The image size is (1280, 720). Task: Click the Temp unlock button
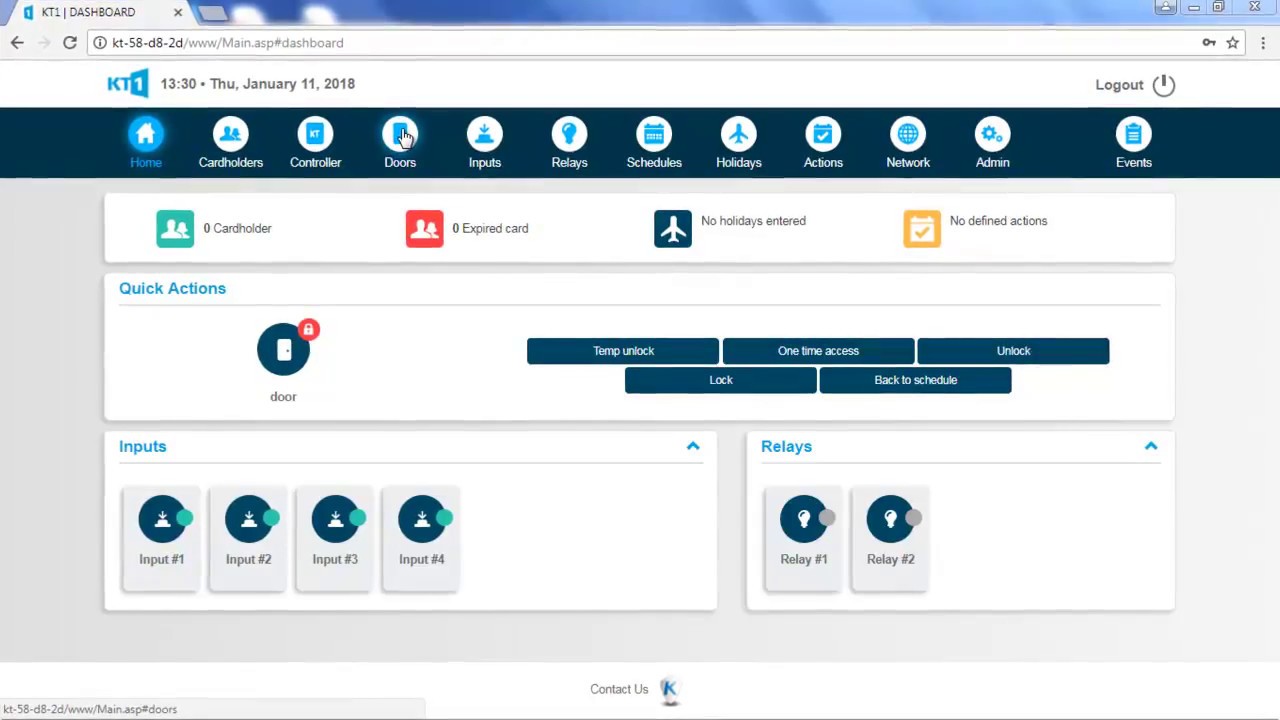[623, 351]
